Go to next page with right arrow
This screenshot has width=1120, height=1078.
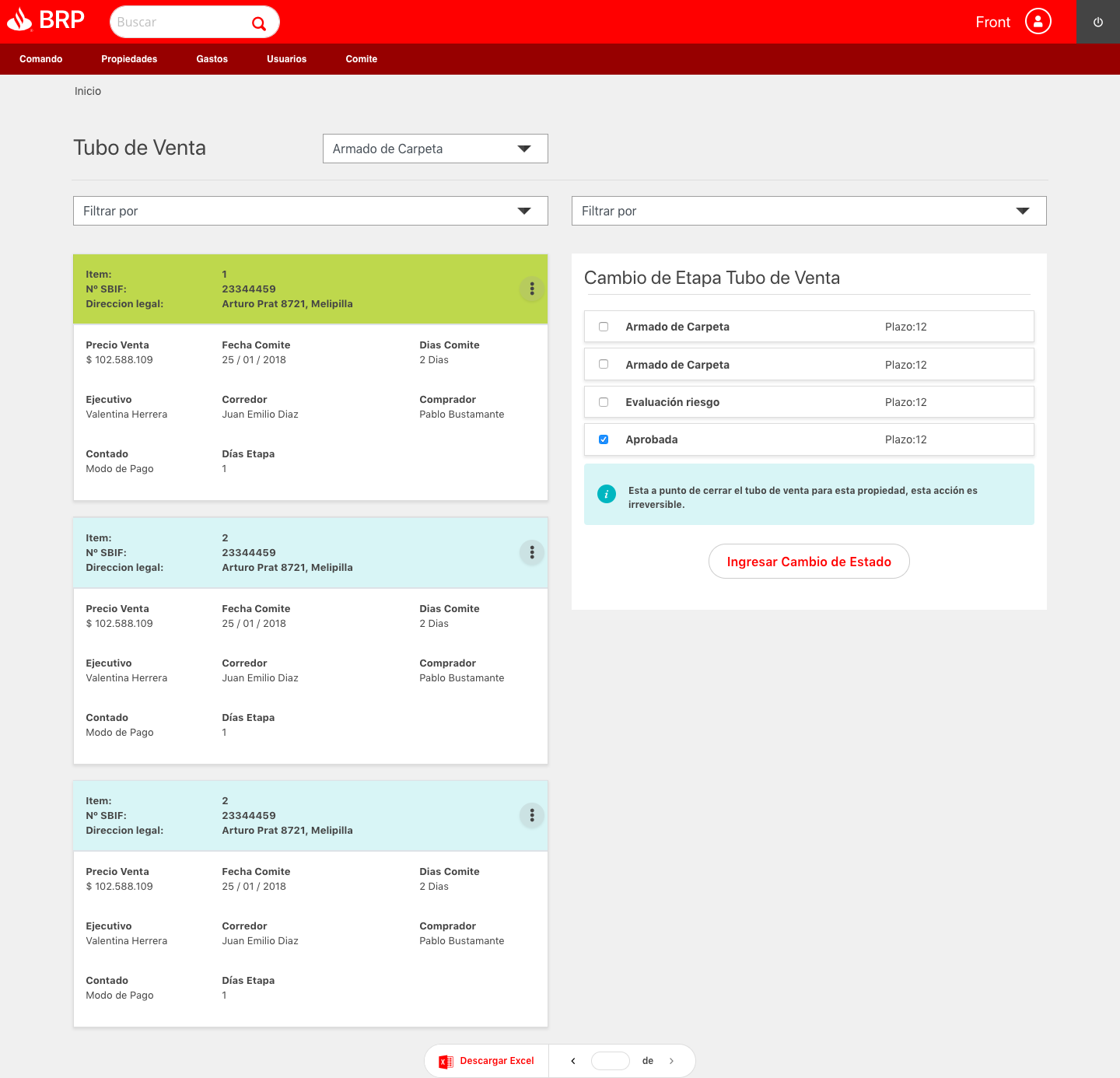(671, 1061)
